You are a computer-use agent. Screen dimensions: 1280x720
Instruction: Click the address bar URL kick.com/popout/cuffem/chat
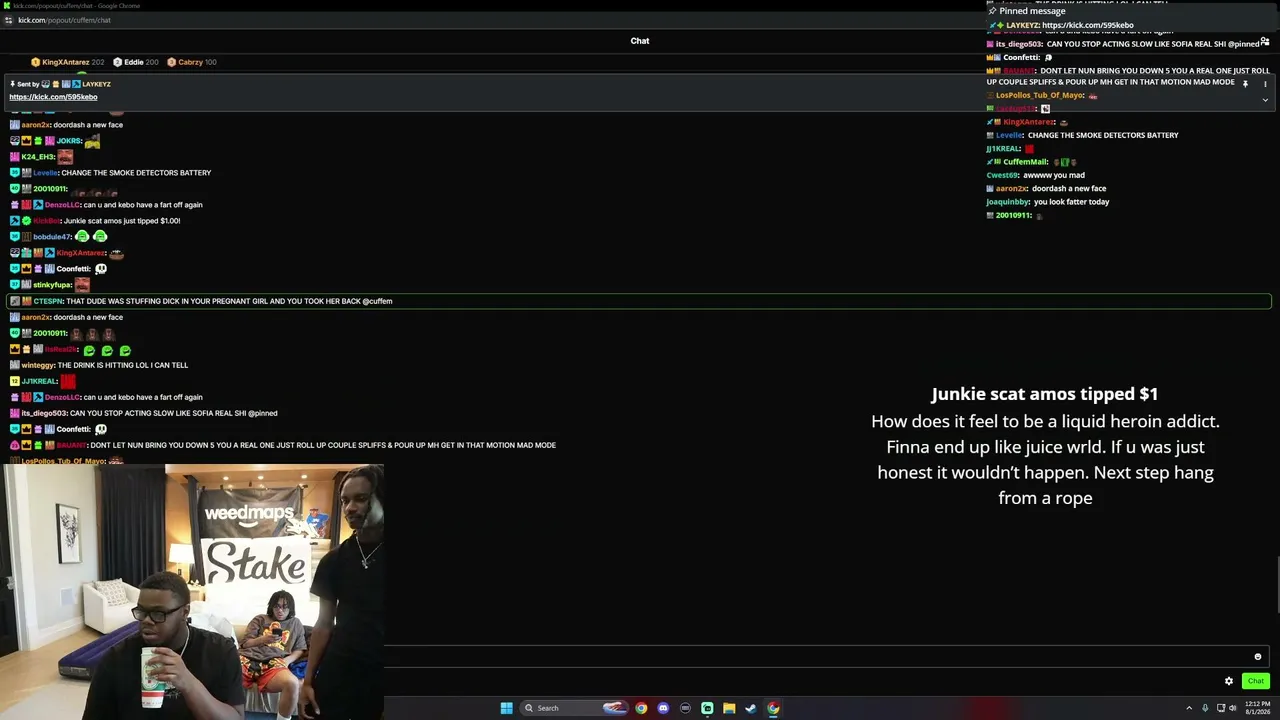64,20
